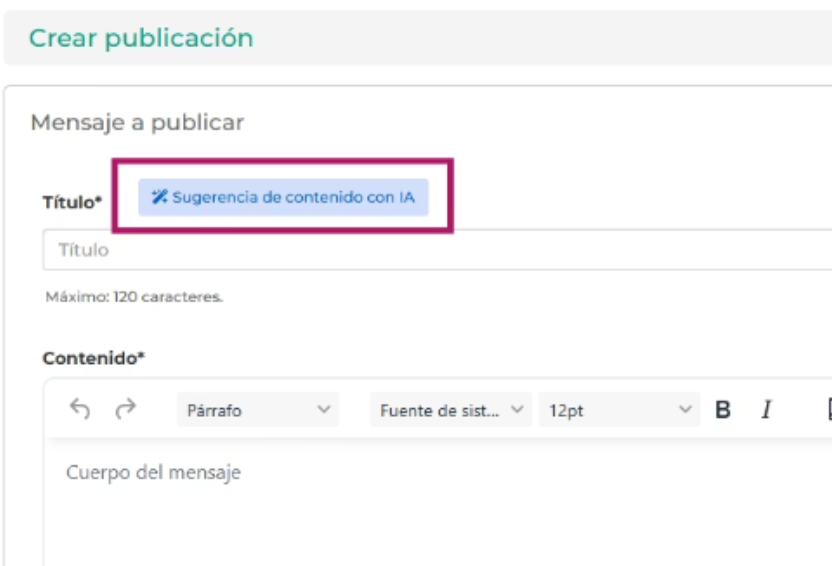Open the 12pt font size dropdown
The height and width of the screenshot is (566, 832).
click(619, 410)
